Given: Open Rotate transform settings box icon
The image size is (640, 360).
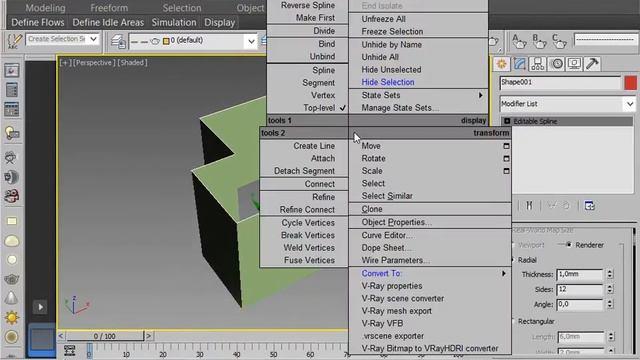Looking at the screenshot, I should 506,158.
